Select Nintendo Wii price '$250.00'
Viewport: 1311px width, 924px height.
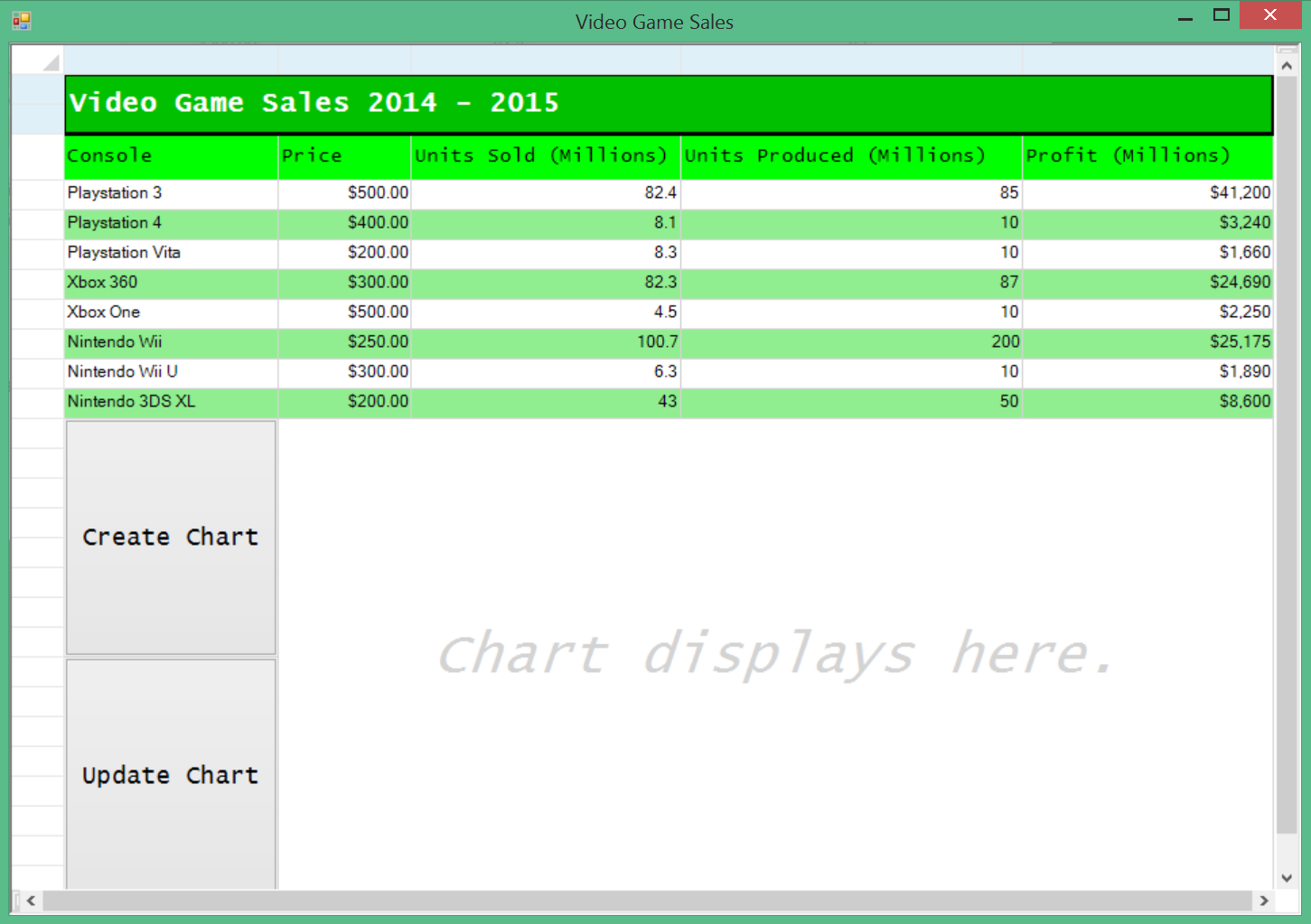click(x=344, y=342)
